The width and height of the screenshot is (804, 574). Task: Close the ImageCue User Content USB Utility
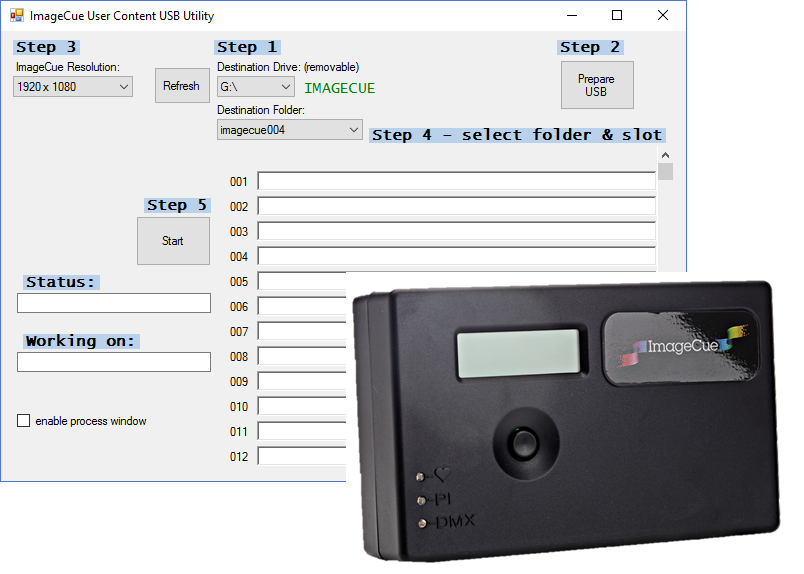(x=662, y=15)
